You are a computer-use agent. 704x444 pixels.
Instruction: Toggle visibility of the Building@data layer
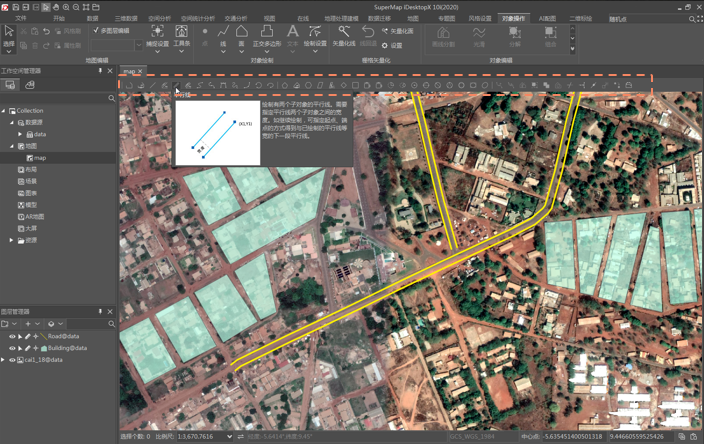click(x=12, y=348)
